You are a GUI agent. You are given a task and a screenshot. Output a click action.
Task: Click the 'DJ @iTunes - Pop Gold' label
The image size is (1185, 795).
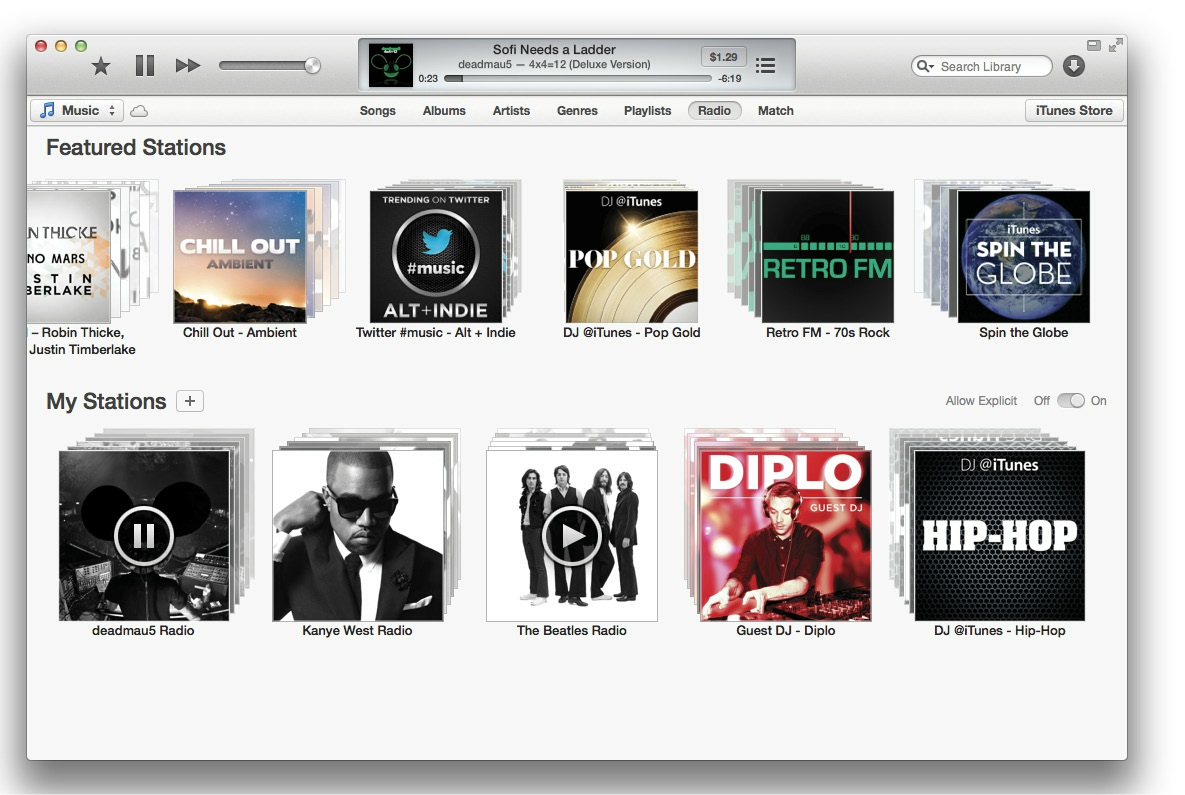[x=631, y=333]
